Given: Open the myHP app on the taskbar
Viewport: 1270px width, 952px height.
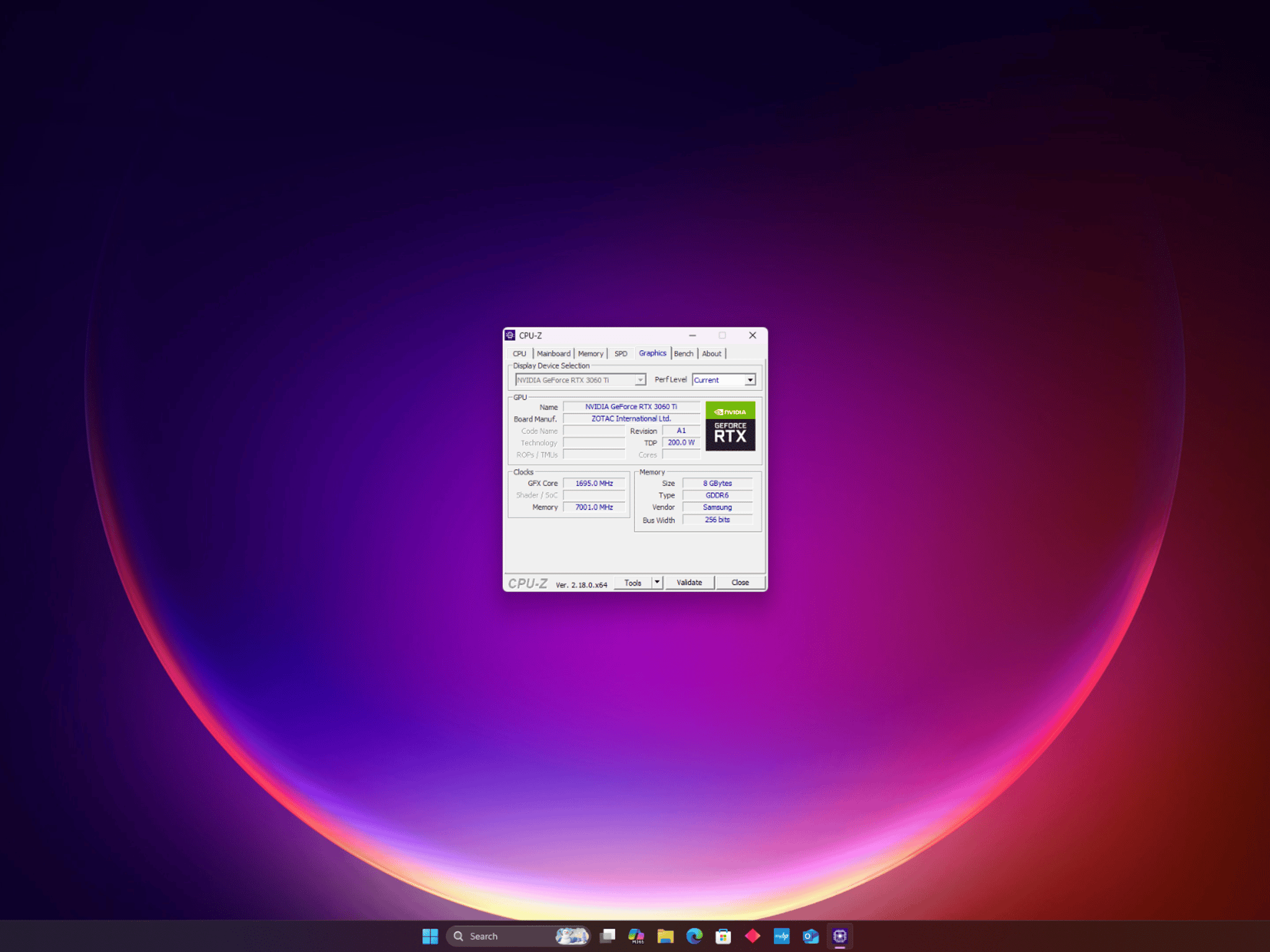Looking at the screenshot, I should (781, 936).
